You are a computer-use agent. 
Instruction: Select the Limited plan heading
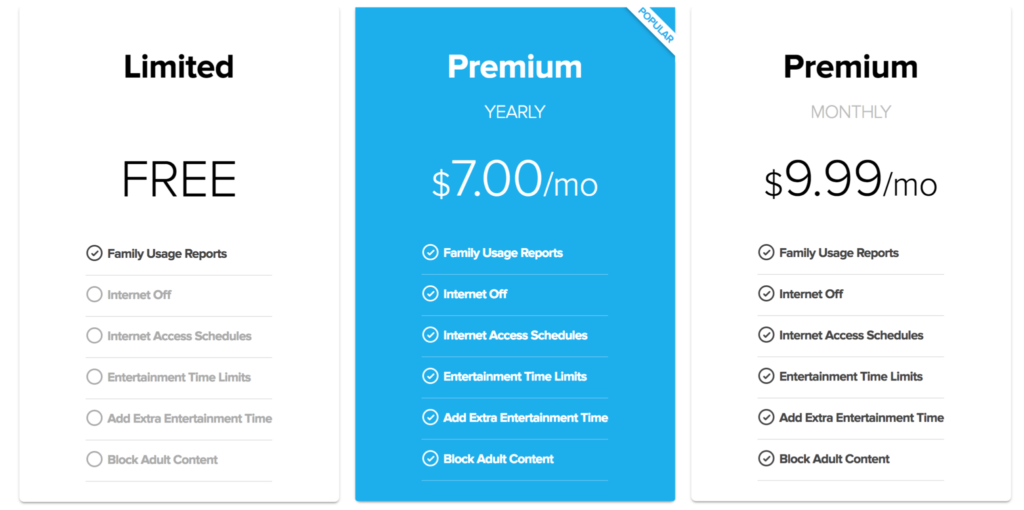pos(179,67)
